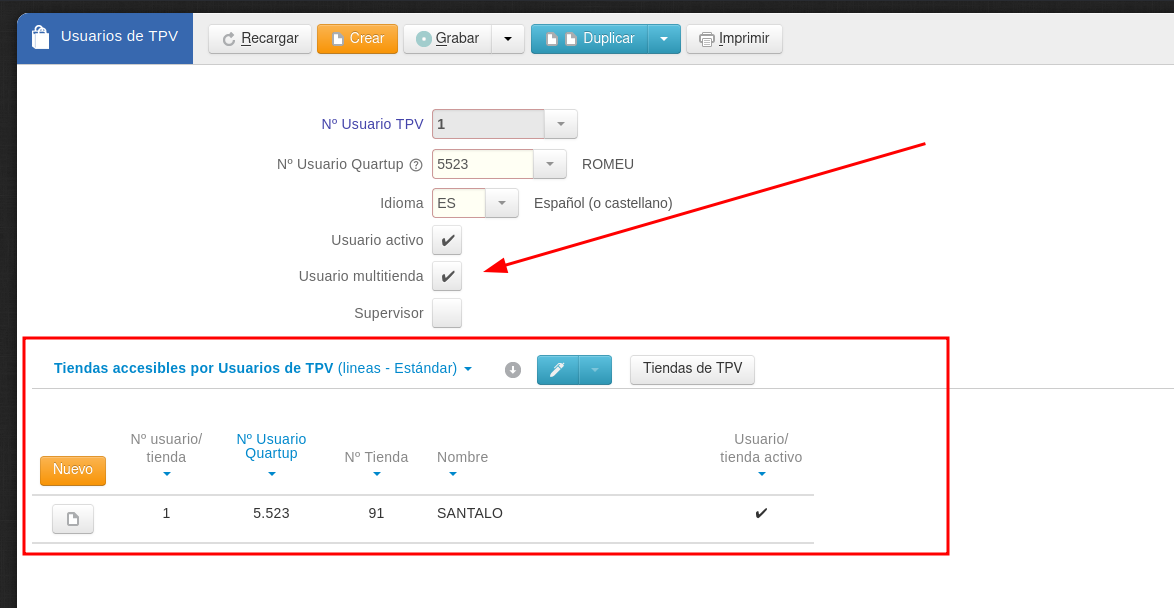Expand the Grabar dropdown arrow
This screenshot has width=1174, height=608.
click(x=508, y=39)
